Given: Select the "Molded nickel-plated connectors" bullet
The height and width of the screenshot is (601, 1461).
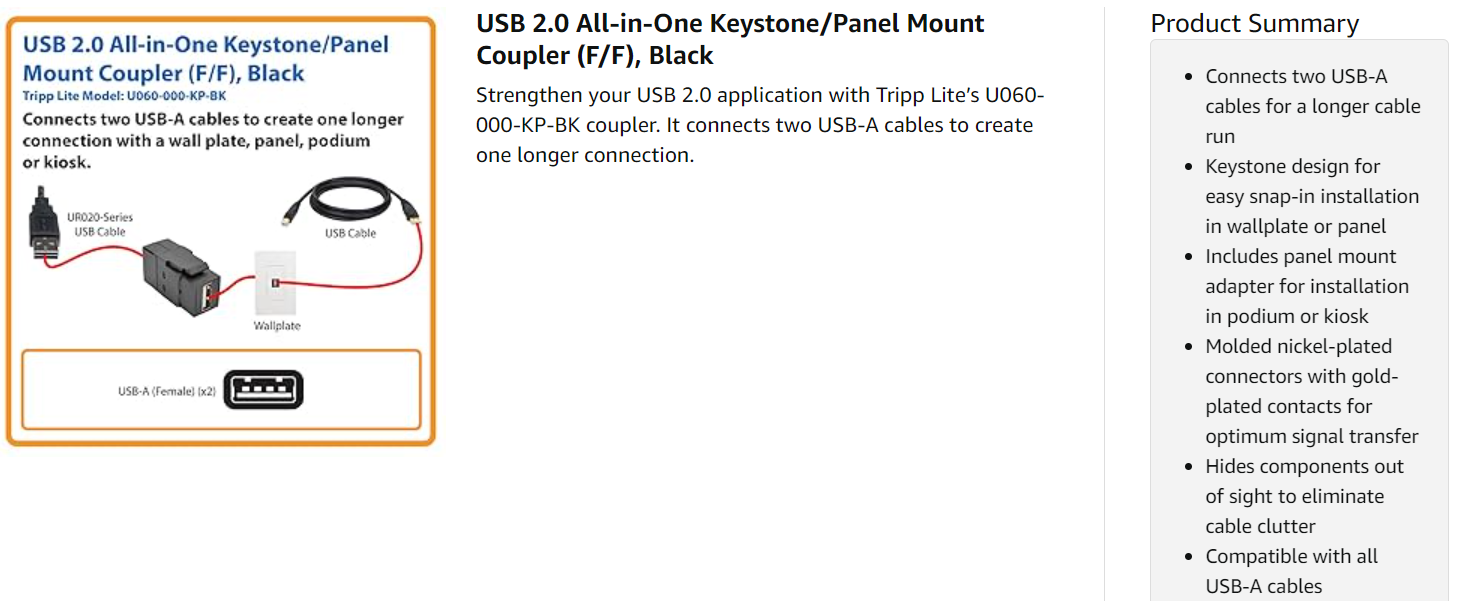Looking at the screenshot, I should (1312, 391).
